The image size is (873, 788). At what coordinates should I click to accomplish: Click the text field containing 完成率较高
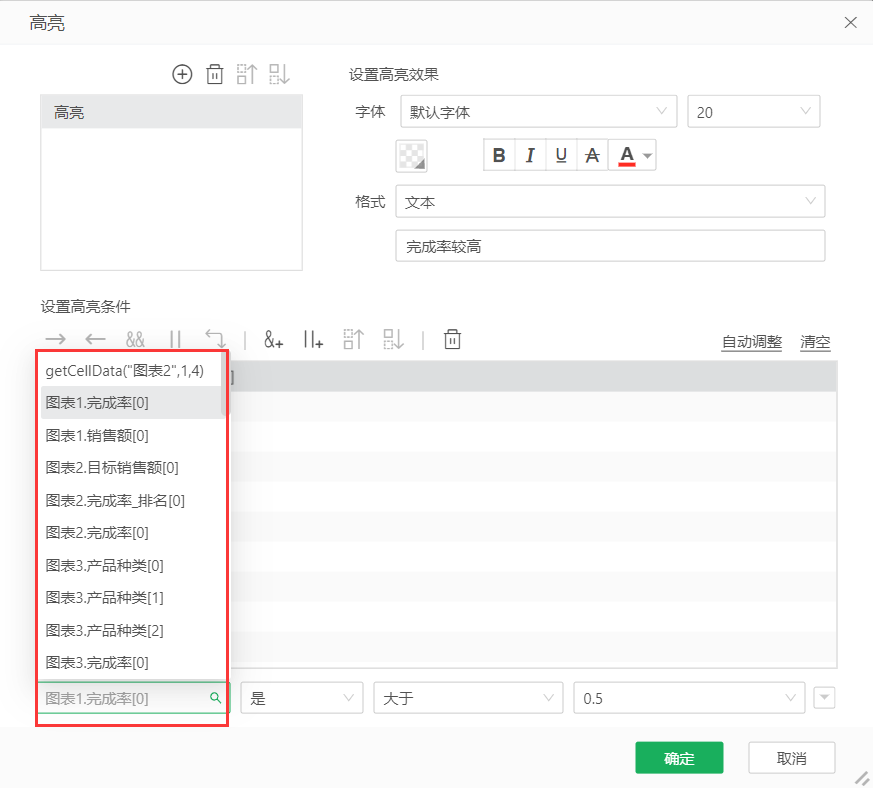(x=610, y=246)
